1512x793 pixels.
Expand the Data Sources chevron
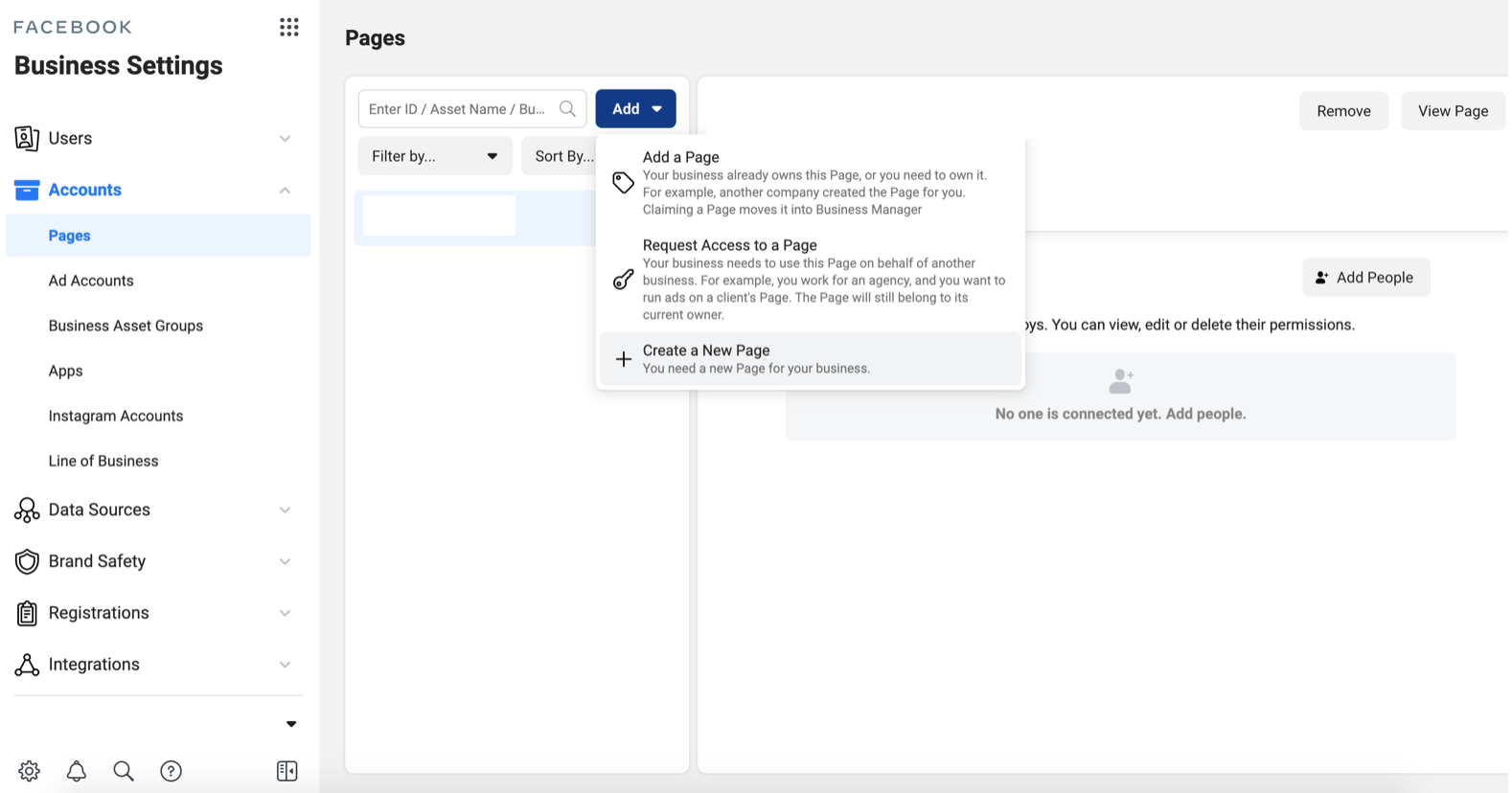click(x=285, y=510)
